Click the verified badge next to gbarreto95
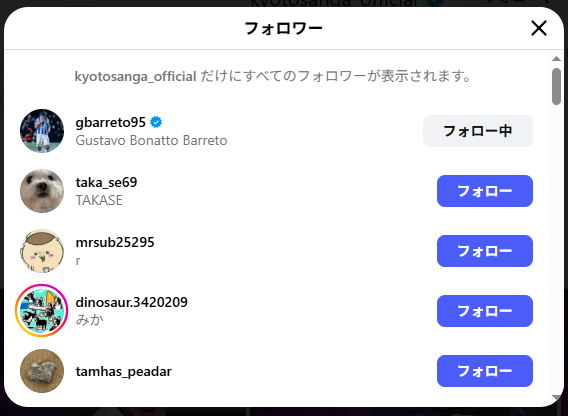Viewport: 568px width, 416px height. [x=156, y=122]
